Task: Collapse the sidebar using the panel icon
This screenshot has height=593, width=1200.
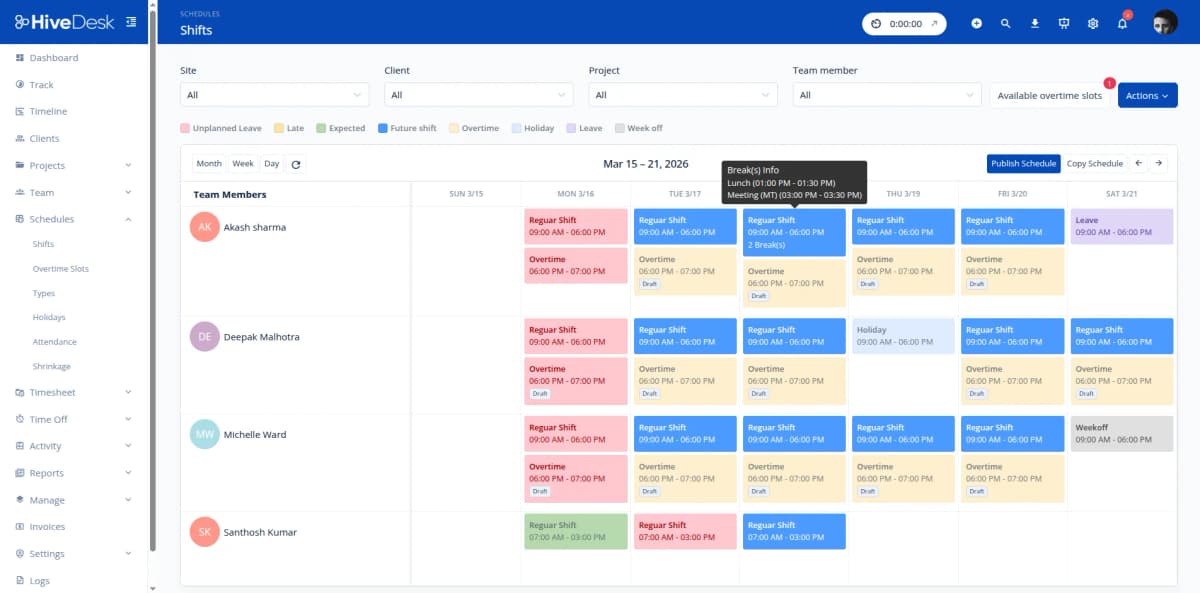Action: click(130, 20)
